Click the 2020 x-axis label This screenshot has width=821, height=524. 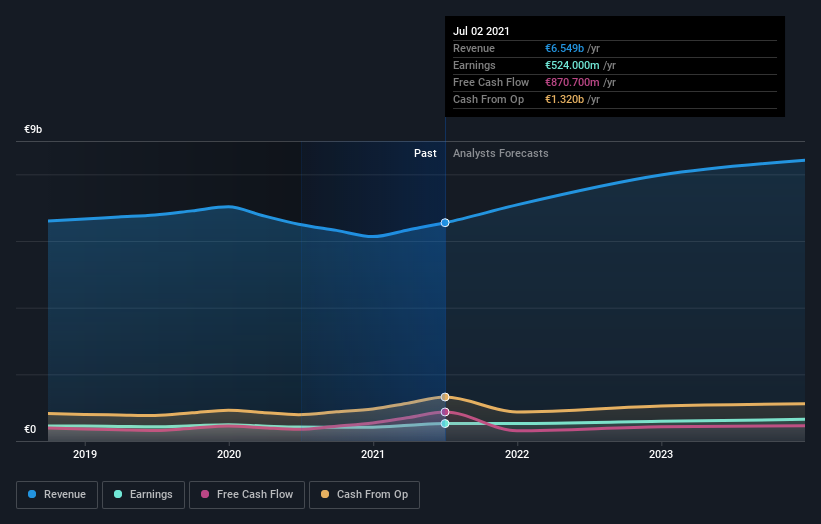(229, 454)
